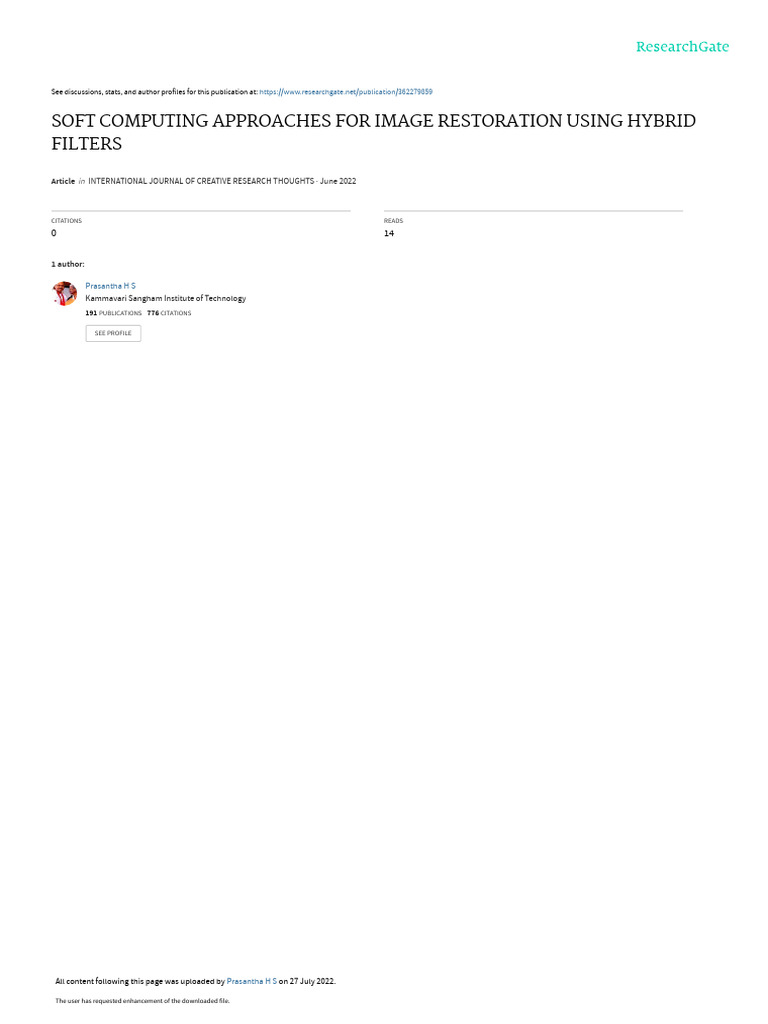768x1024 pixels.
Task: View the author's 776 citations stat
Action: [169, 313]
